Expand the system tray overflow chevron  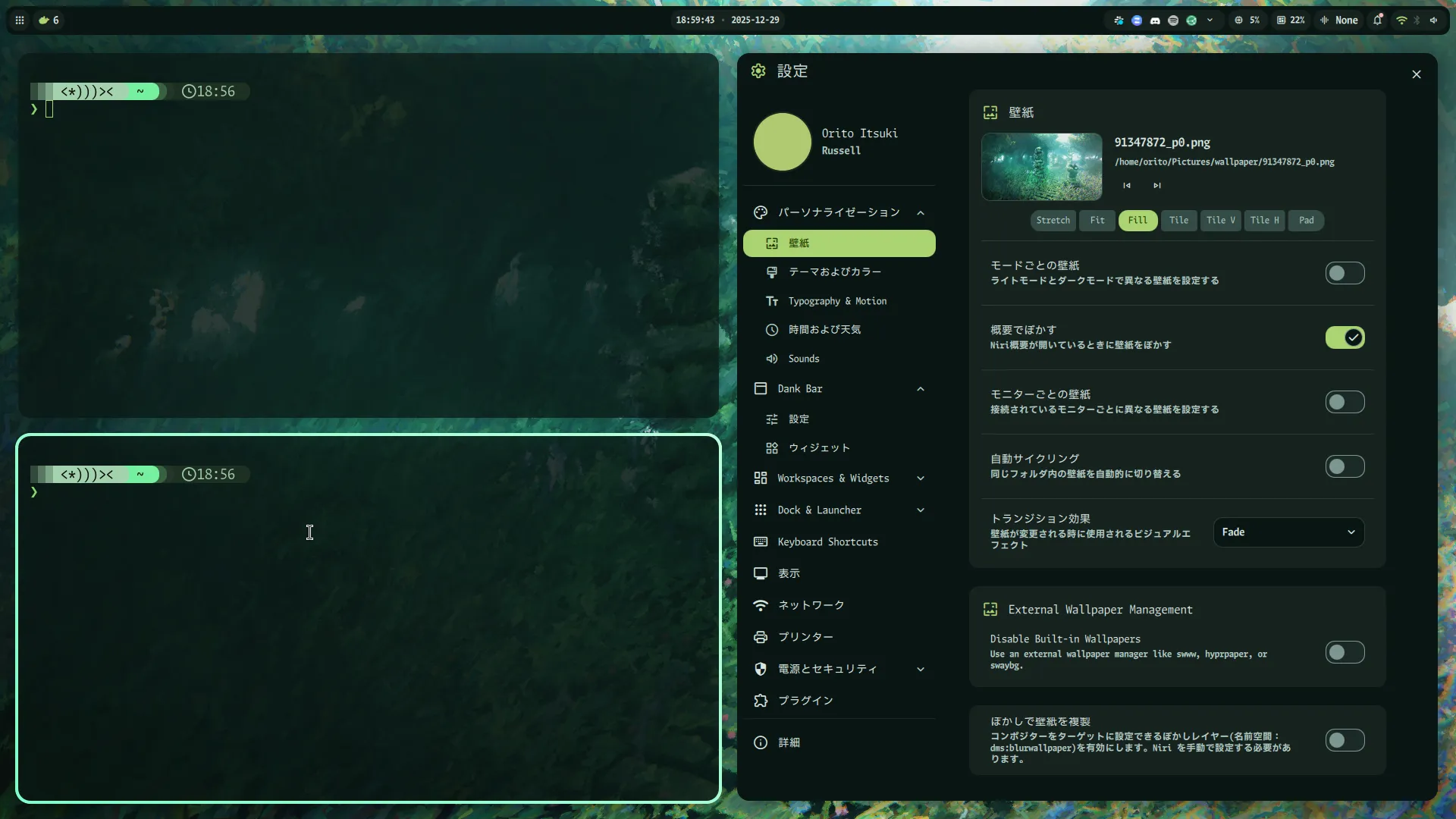(1210, 20)
